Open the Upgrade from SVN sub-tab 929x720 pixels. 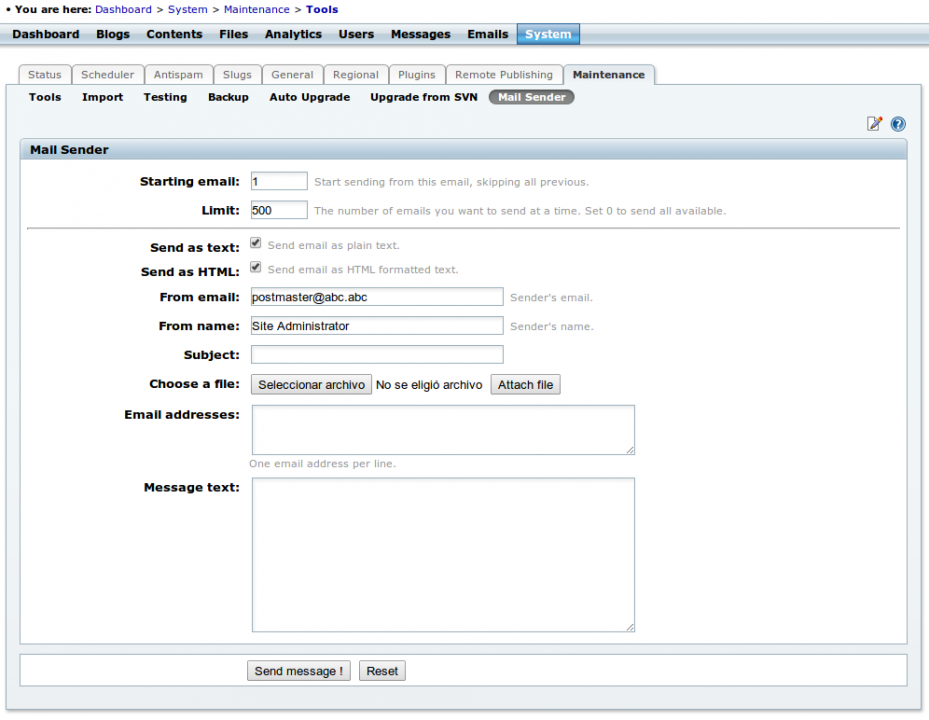[x=424, y=97]
